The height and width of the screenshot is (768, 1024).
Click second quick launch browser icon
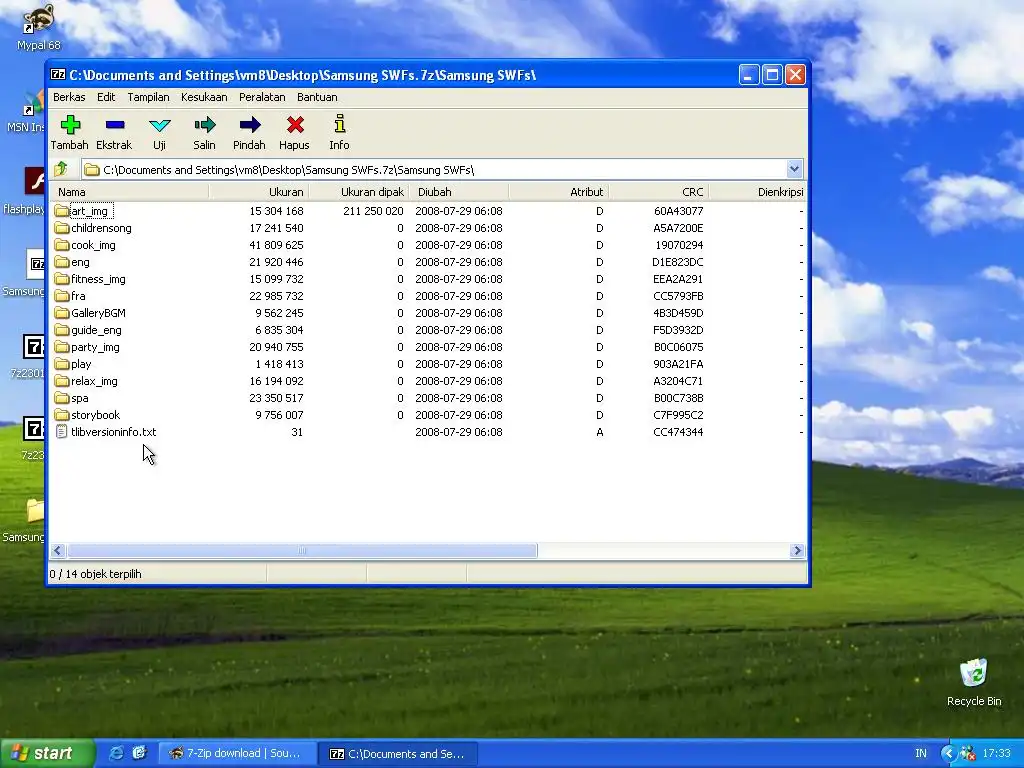(139, 753)
